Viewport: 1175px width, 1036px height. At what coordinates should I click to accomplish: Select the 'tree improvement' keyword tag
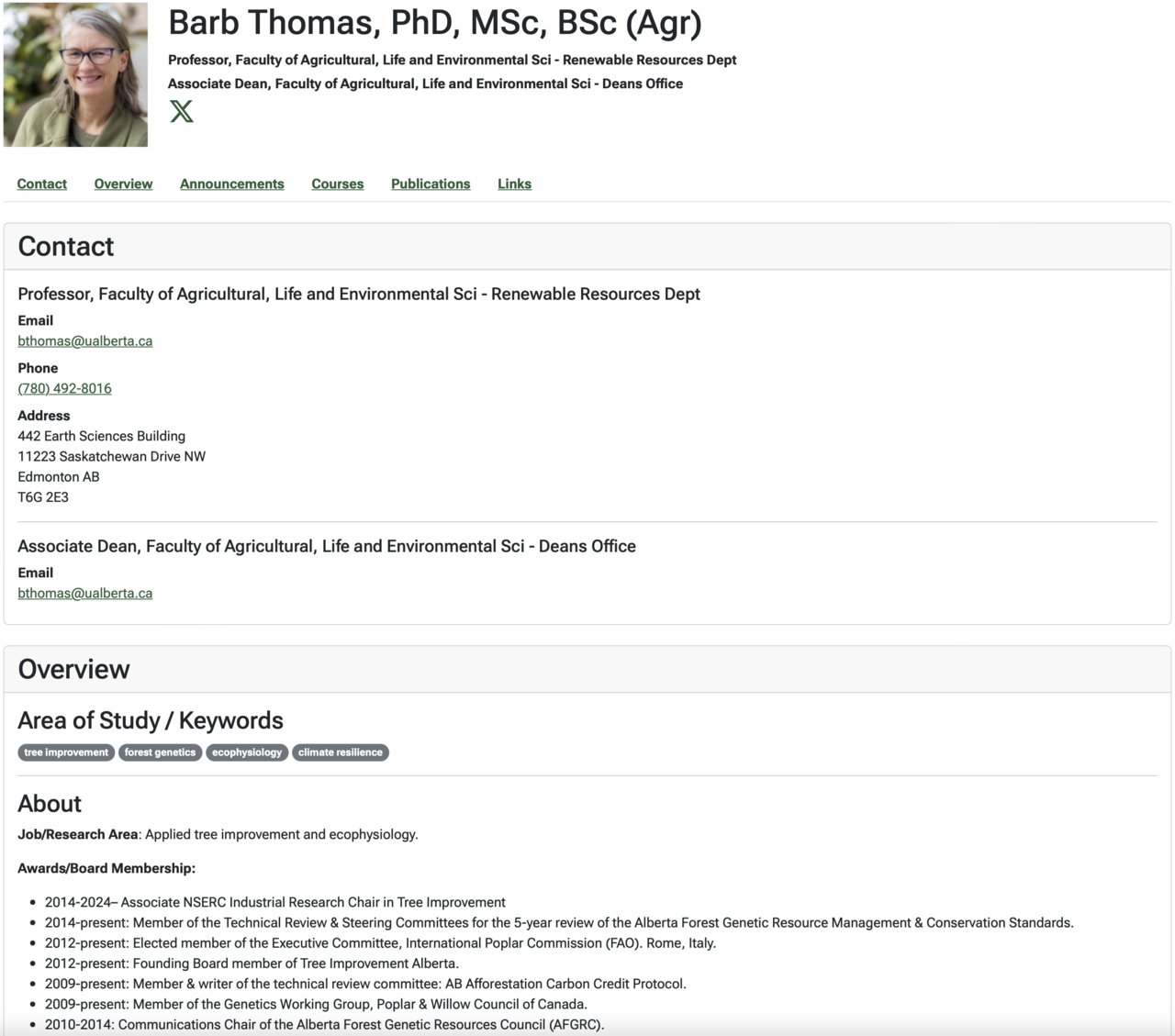66,752
